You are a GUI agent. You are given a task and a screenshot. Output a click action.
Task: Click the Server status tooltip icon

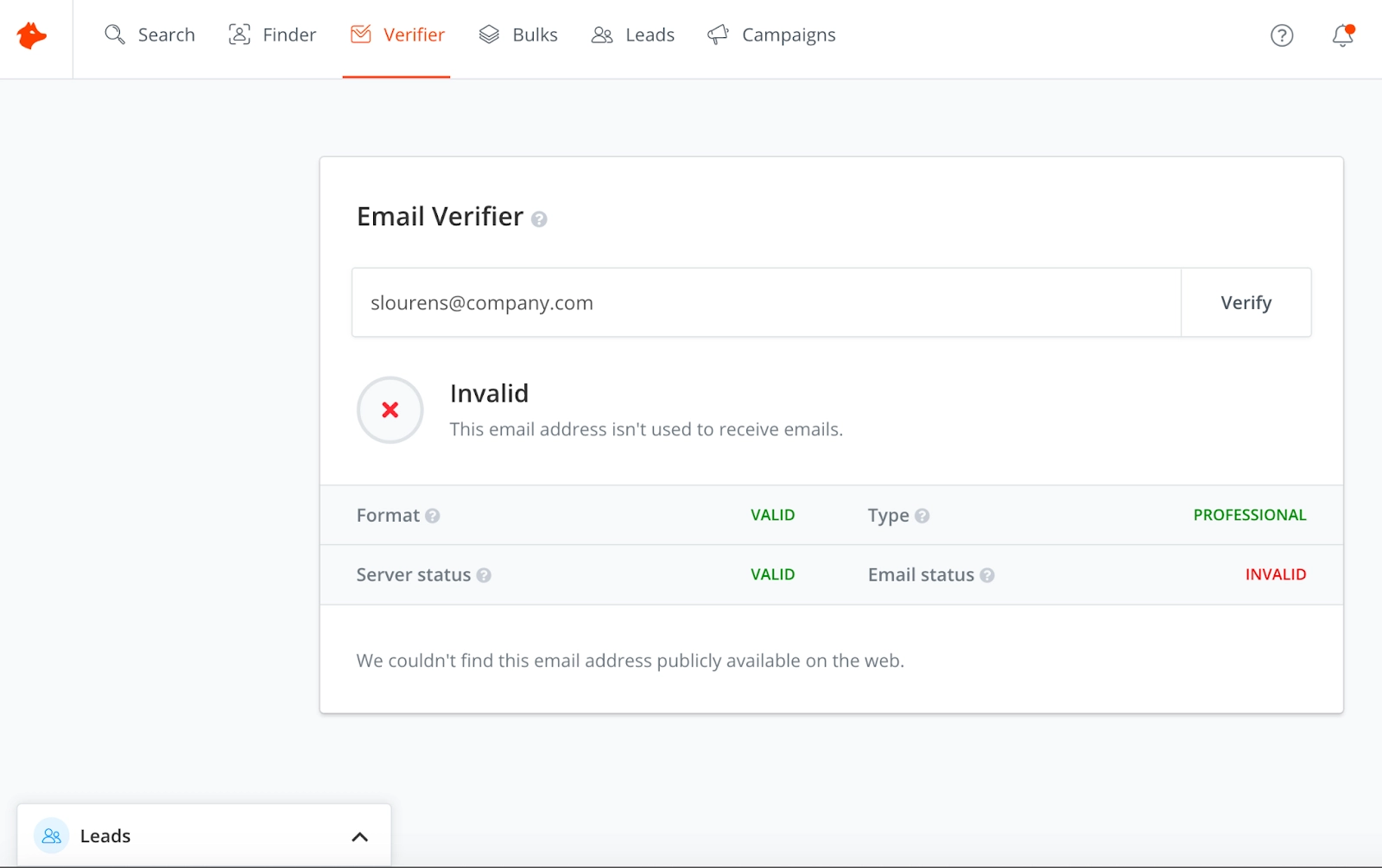(485, 575)
